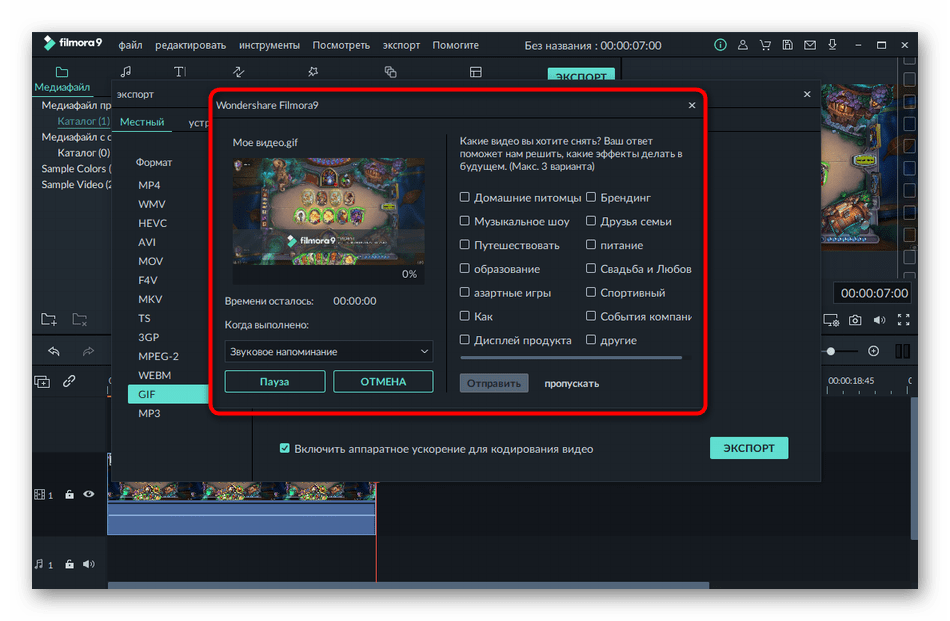Click the пропускать skip link
Screen dimensions: 950x621
pyautogui.click(x=571, y=383)
